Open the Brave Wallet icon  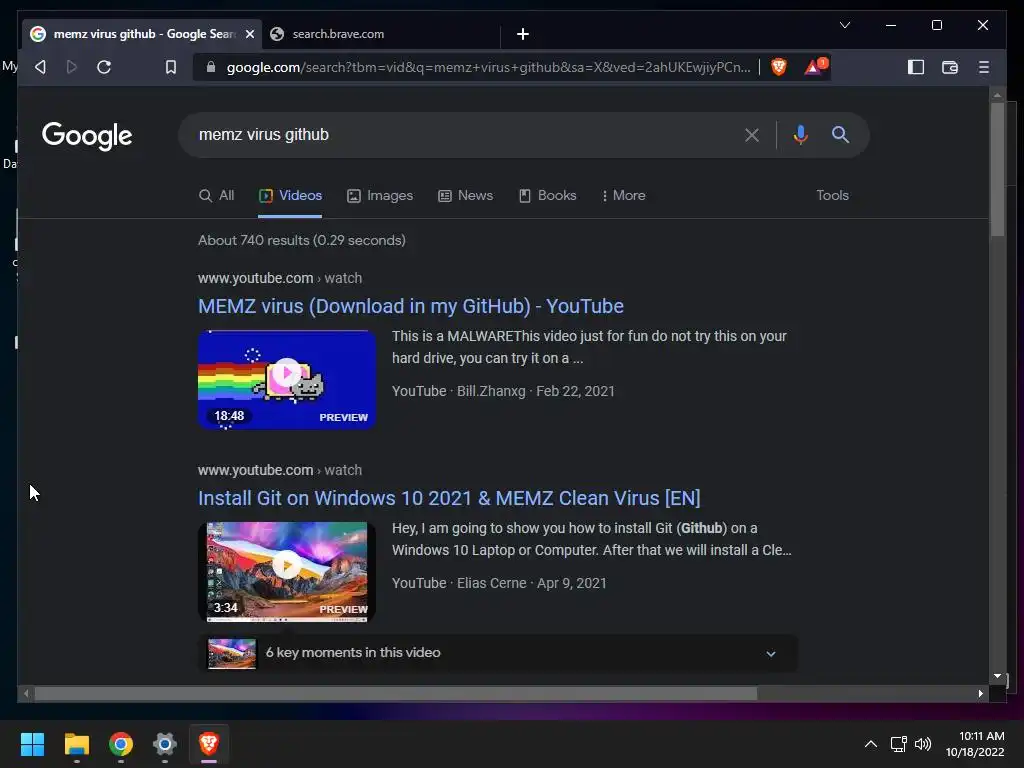click(x=950, y=67)
